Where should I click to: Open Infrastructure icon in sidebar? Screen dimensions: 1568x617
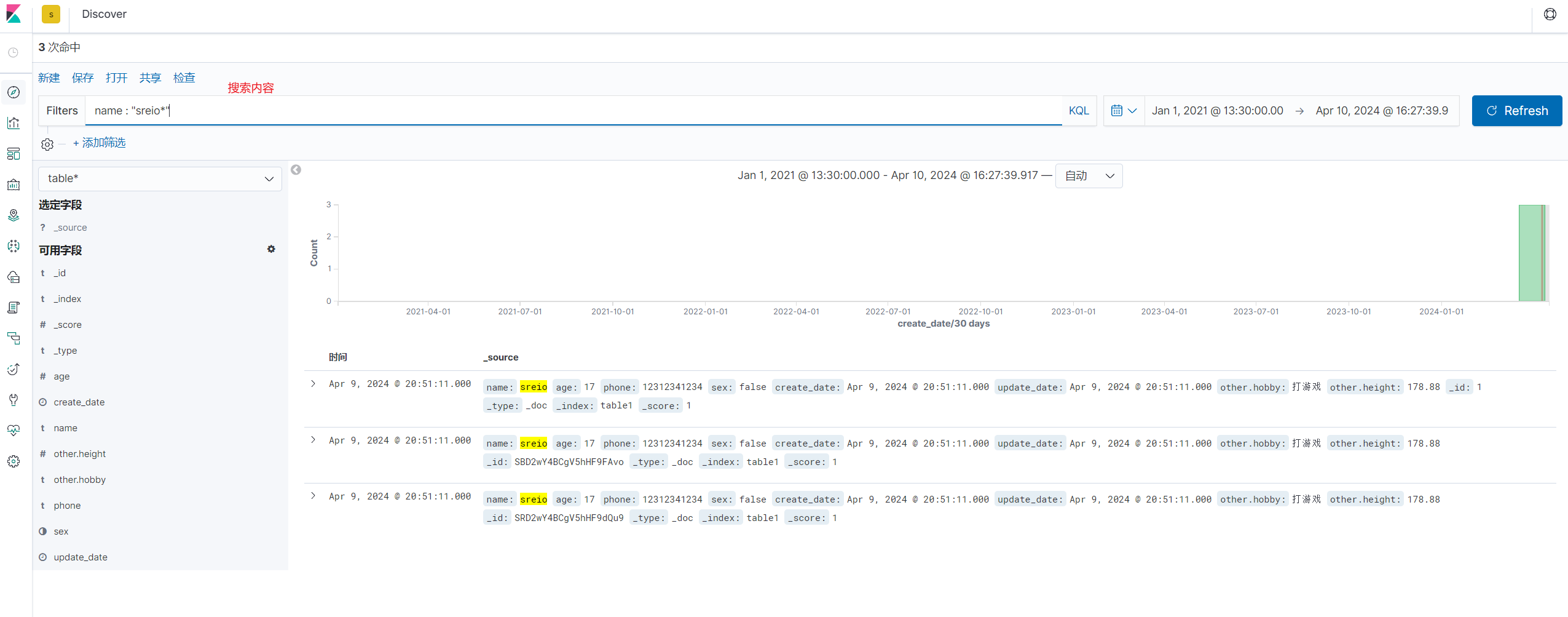pyautogui.click(x=14, y=277)
